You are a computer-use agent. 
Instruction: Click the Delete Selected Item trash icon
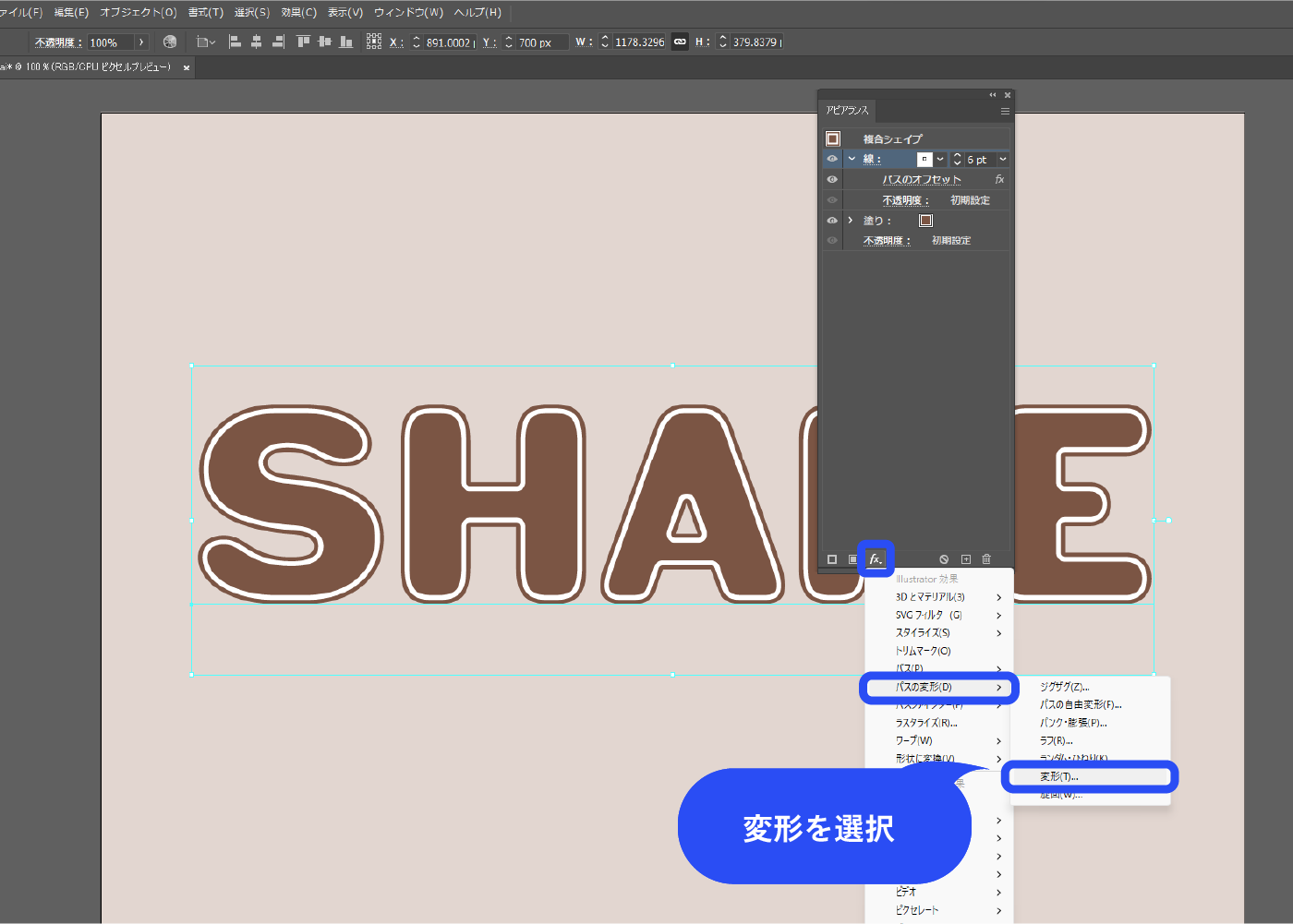tap(986, 559)
